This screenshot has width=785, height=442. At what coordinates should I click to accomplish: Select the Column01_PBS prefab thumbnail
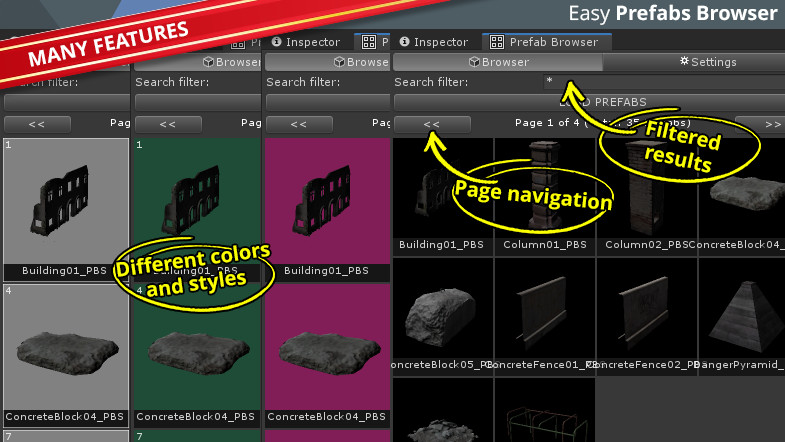pos(545,189)
